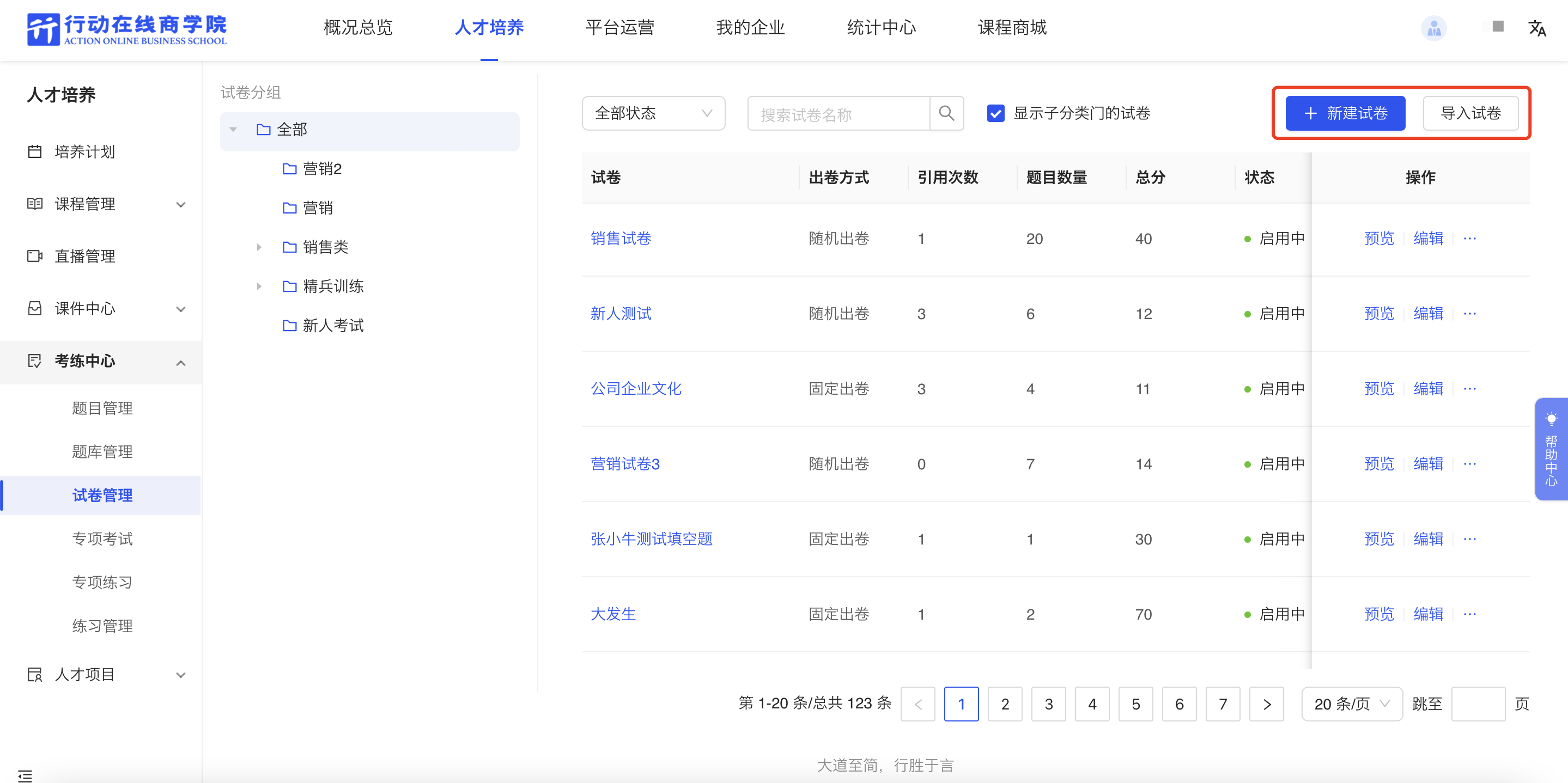The image size is (1568, 783).
Task: Click the 销售类 folder icon
Action: 290,247
